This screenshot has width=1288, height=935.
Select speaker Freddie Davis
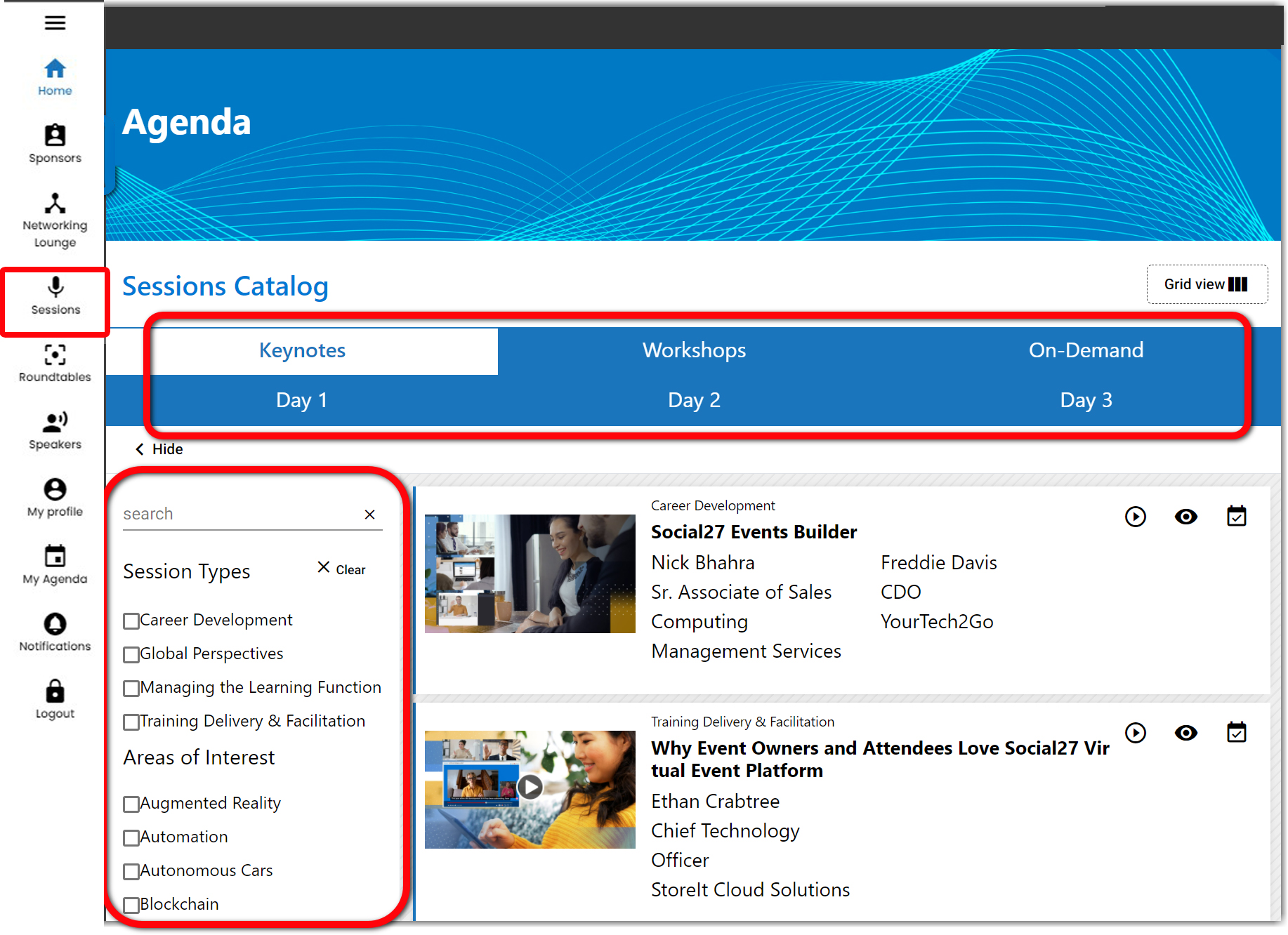(x=939, y=563)
